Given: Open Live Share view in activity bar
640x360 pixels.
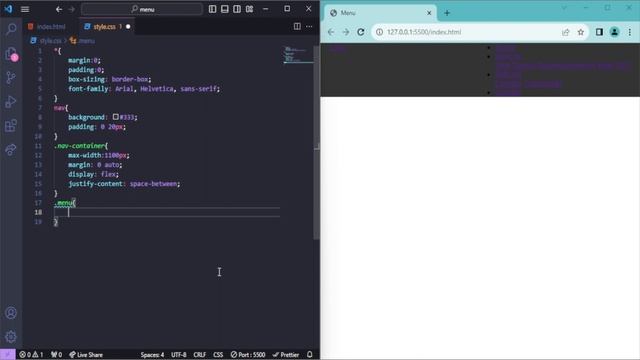Looking at the screenshot, I should coord(11,149).
